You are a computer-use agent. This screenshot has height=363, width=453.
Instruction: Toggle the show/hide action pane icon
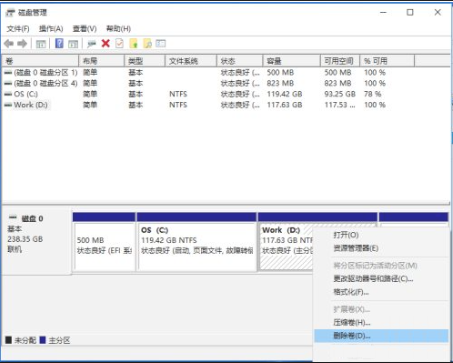pyautogui.click(x=73, y=44)
